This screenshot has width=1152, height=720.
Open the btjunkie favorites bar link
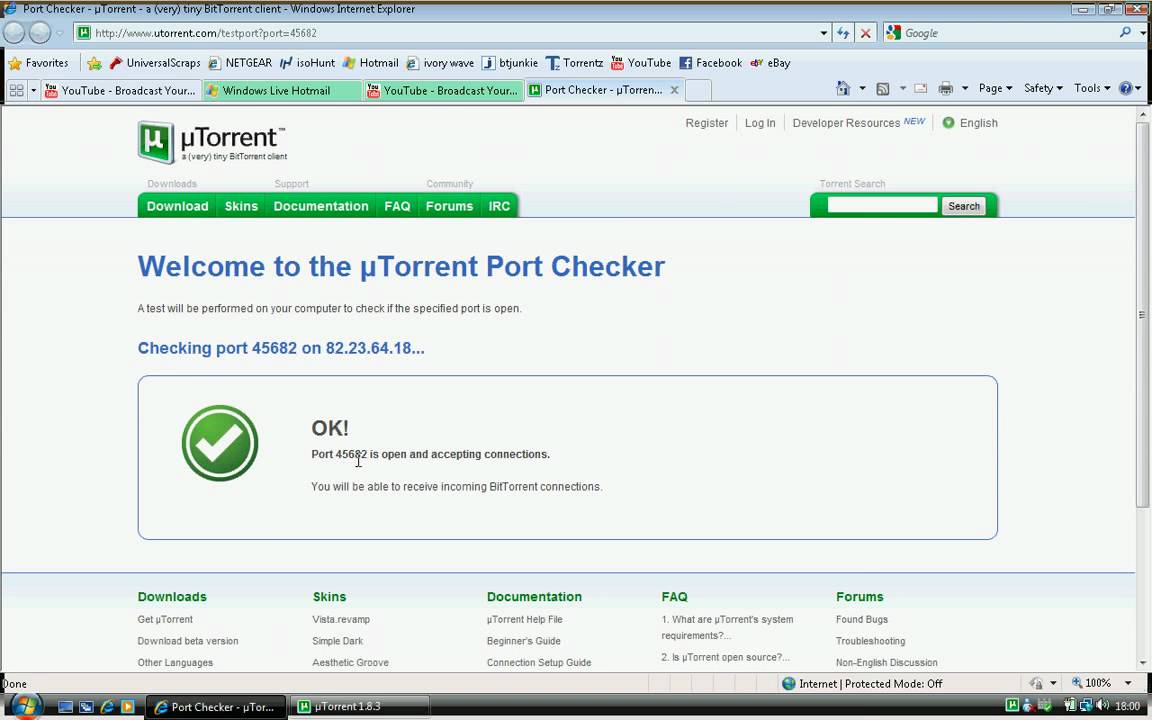[x=510, y=63]
